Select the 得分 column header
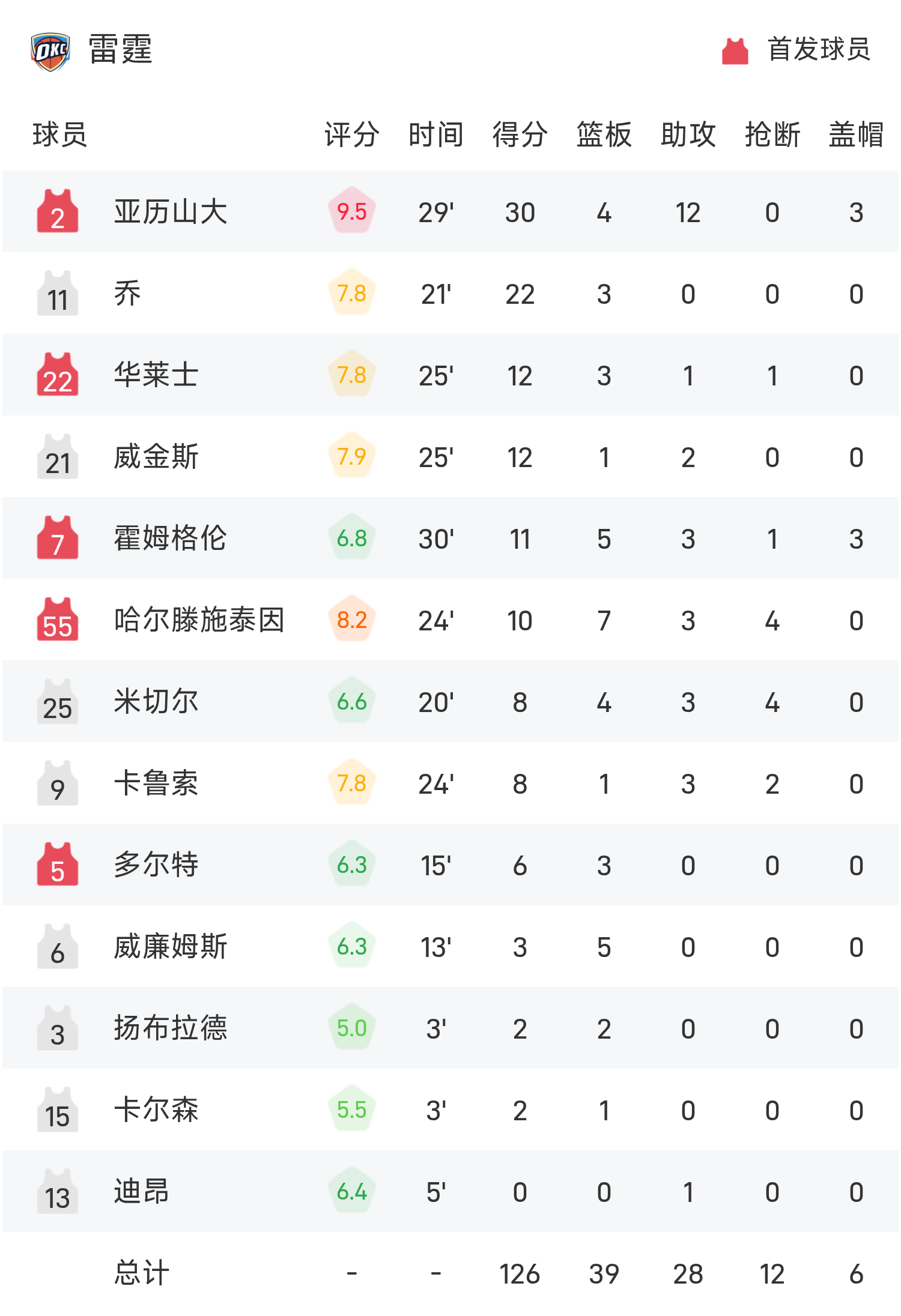Image resolution: width=901 pixels, height=1316 pixels. pos(520,134)
